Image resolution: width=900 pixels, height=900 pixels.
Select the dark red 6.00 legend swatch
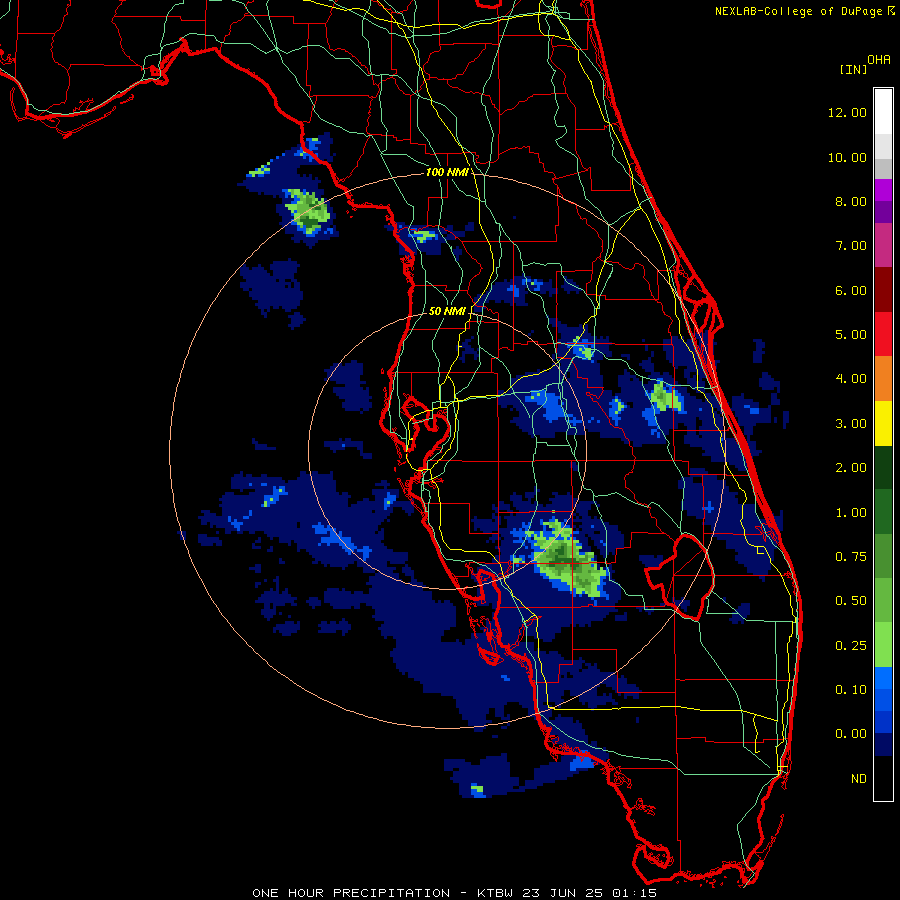883,290
